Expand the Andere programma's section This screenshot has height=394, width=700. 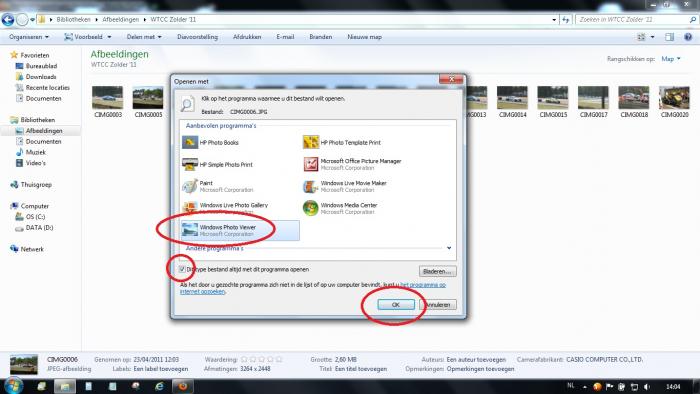pos(449,248)
